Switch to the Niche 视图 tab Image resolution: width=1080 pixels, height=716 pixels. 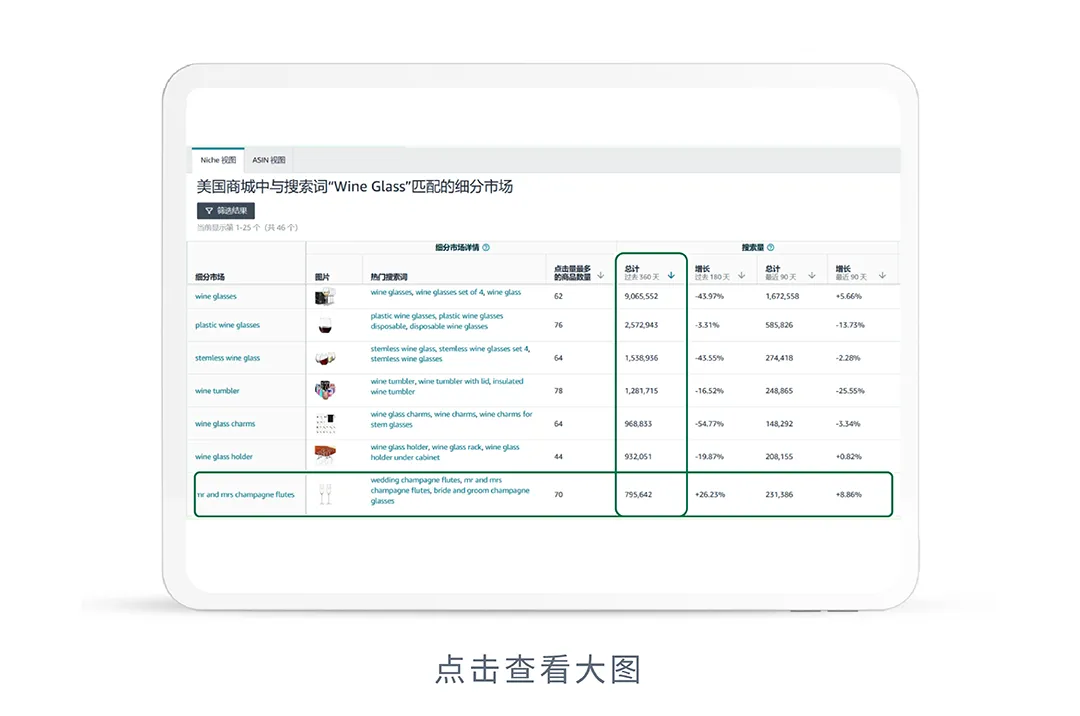click(218, 160)
